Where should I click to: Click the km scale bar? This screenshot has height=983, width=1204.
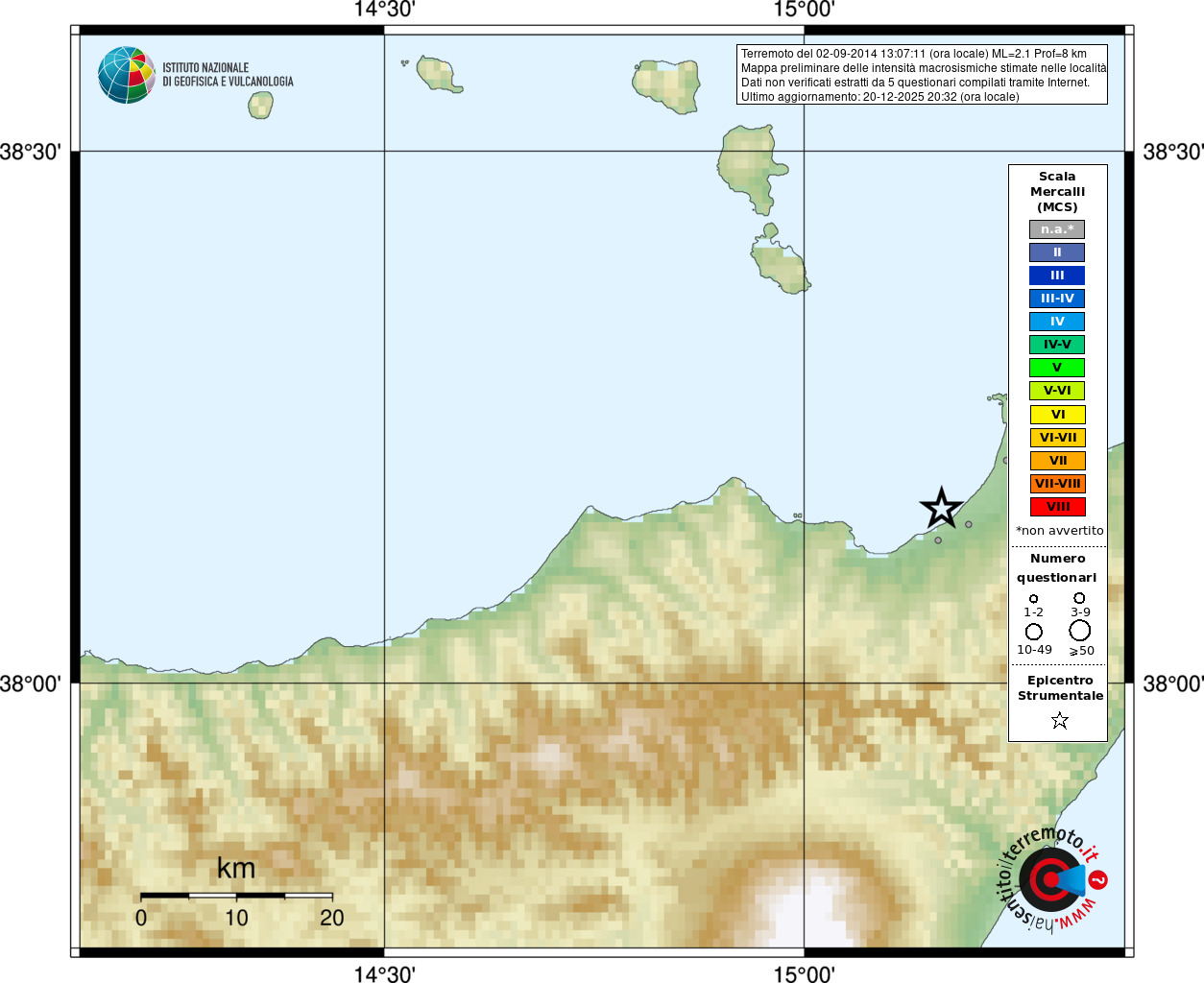[236, 896]
